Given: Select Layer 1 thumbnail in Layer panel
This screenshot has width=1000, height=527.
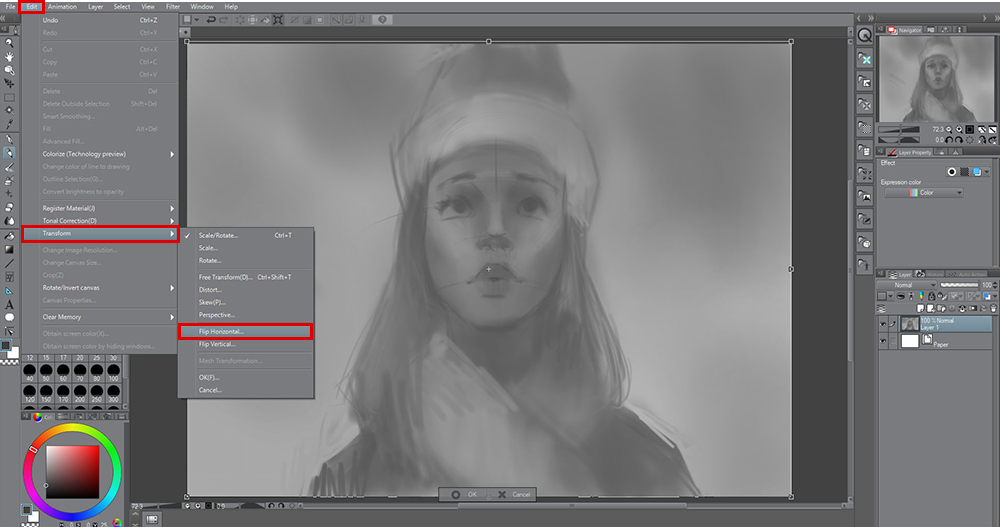Looking at the screenshot, I should [x=909, y=324].
